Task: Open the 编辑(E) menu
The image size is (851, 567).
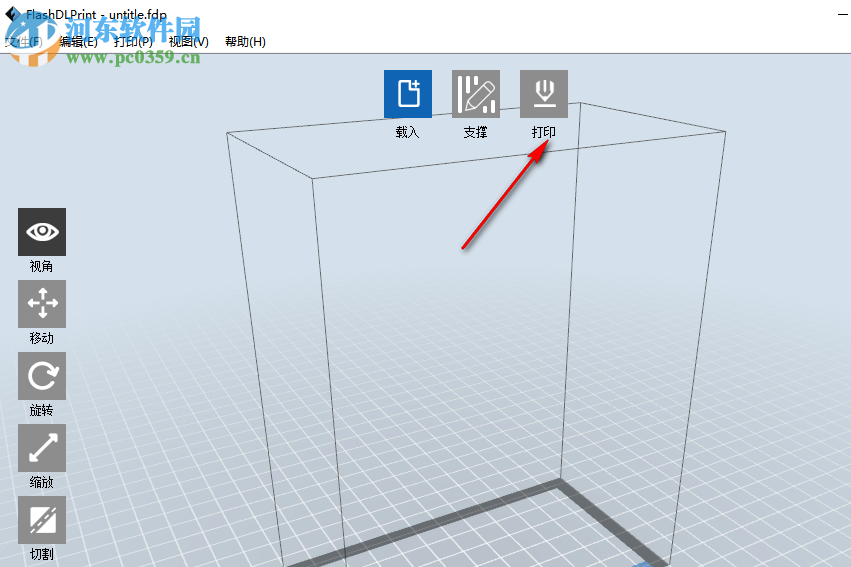Action: click(79, 42)
